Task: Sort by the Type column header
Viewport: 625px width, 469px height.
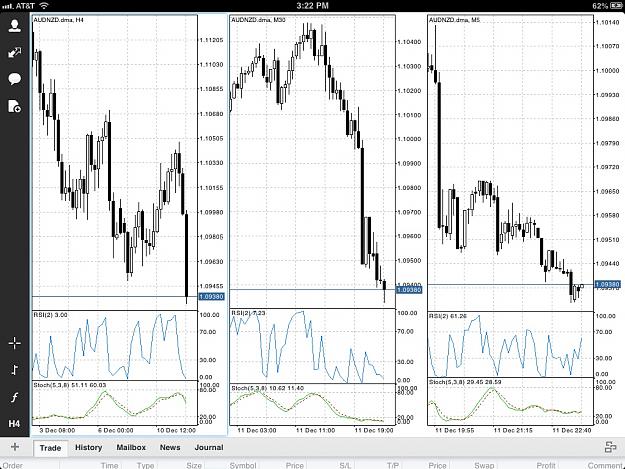Action: [x=145, y=465]
